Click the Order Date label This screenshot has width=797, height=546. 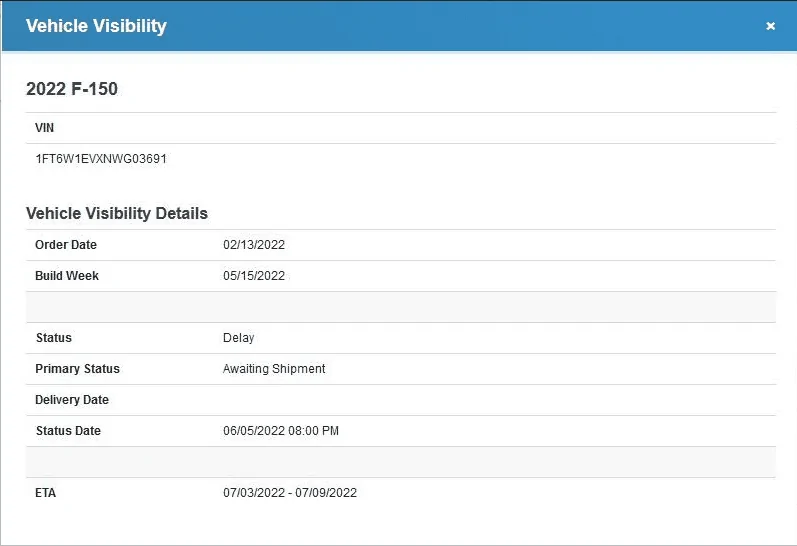point(66,245)
